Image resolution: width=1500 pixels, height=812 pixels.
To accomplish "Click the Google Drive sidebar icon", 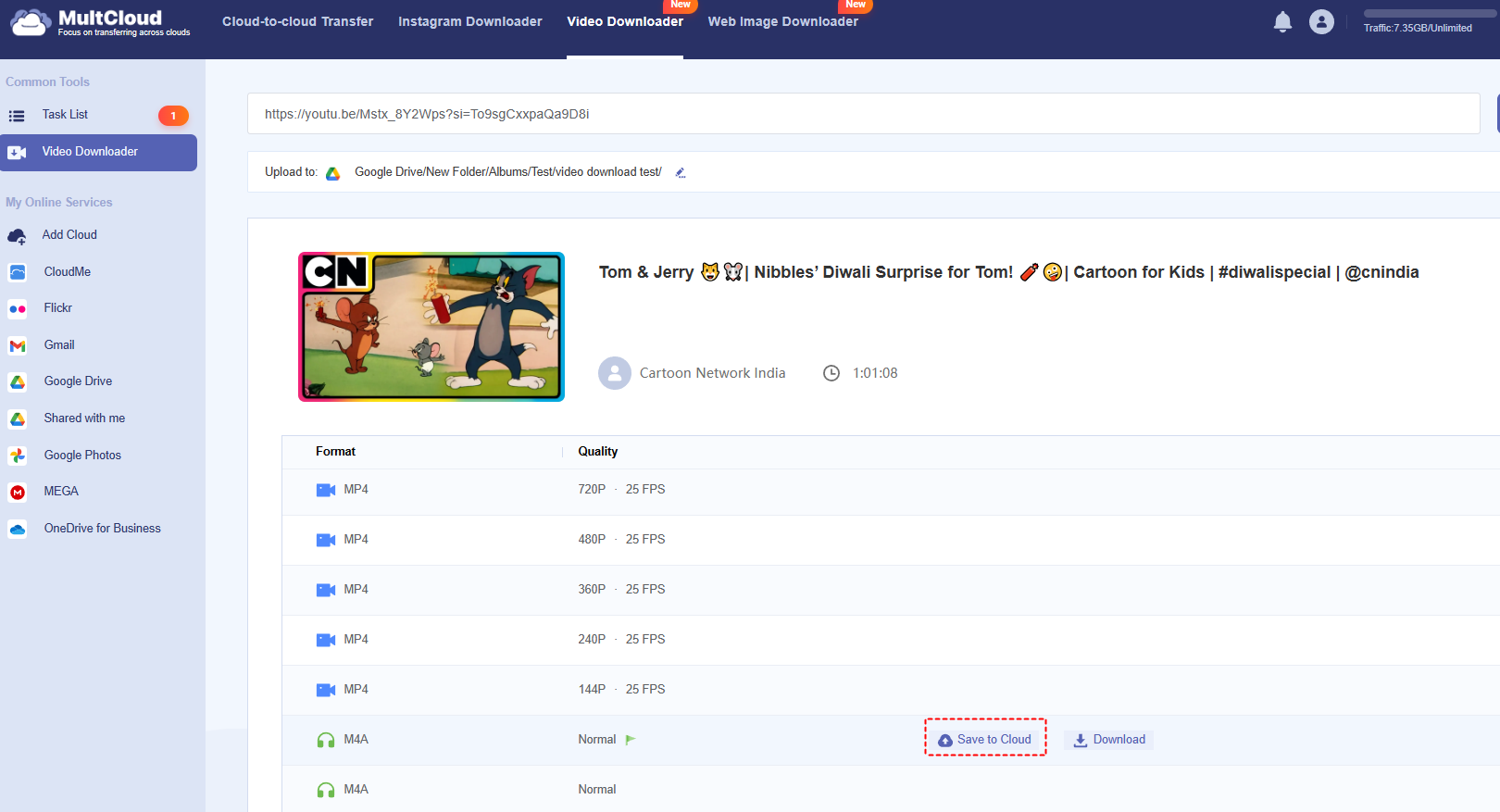I will (18, 381).
